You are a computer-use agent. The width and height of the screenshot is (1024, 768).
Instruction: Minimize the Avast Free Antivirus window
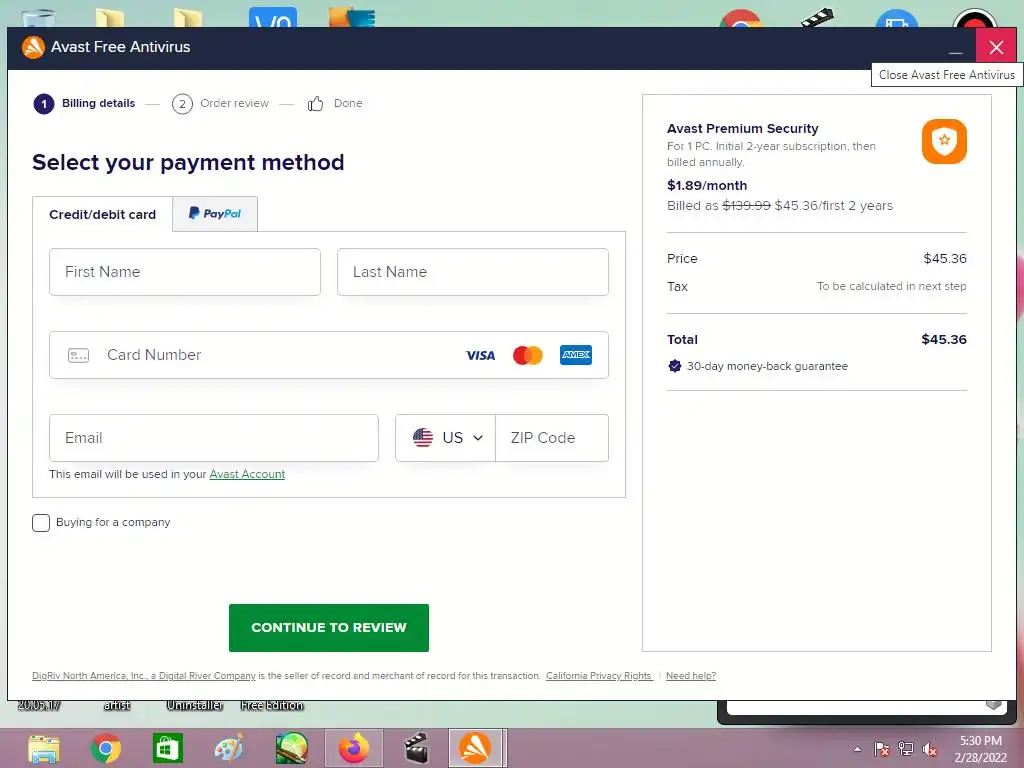pos(955,48)
